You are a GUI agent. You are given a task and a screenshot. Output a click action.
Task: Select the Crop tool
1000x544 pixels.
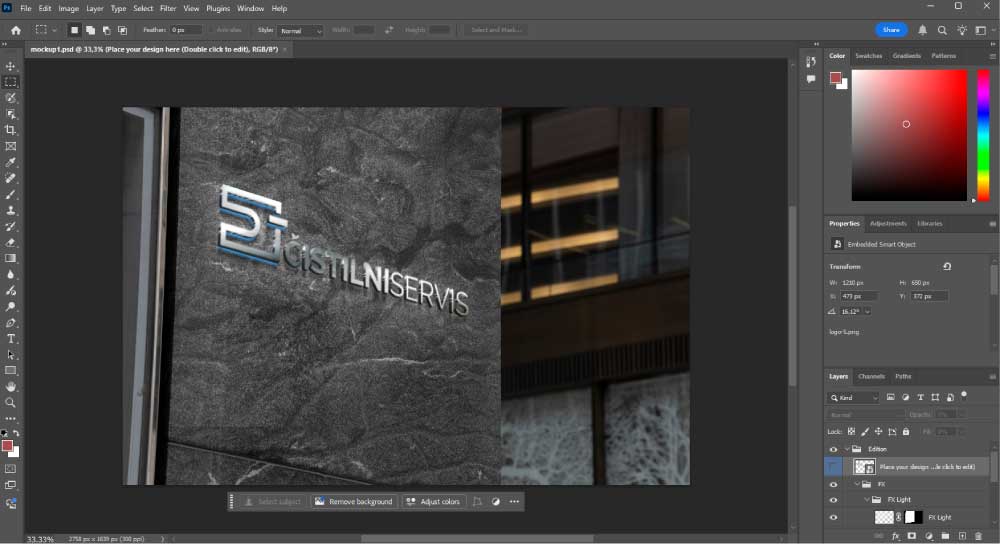11,130
